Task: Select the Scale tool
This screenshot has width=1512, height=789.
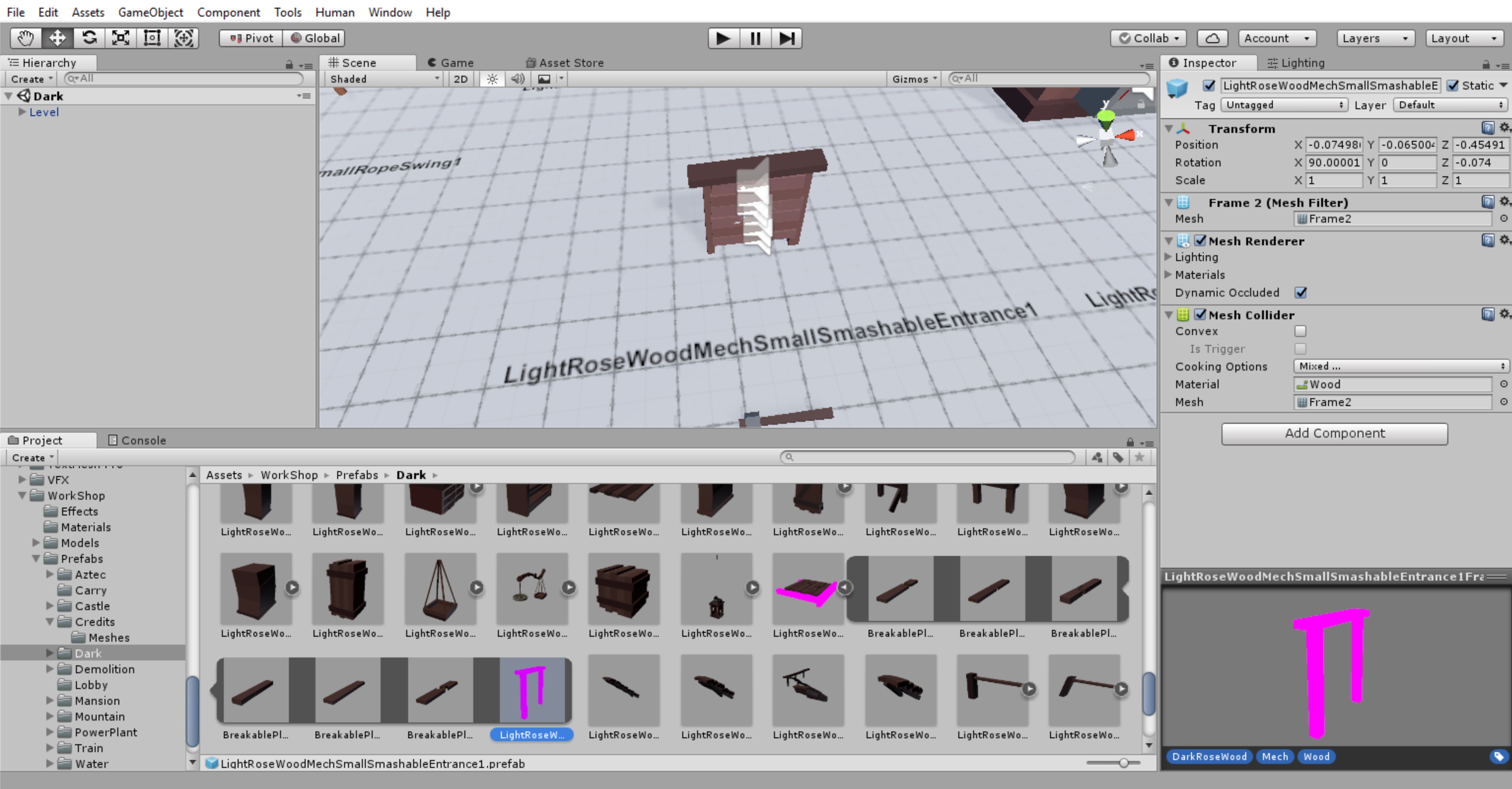Action: (x=121, y=38)
